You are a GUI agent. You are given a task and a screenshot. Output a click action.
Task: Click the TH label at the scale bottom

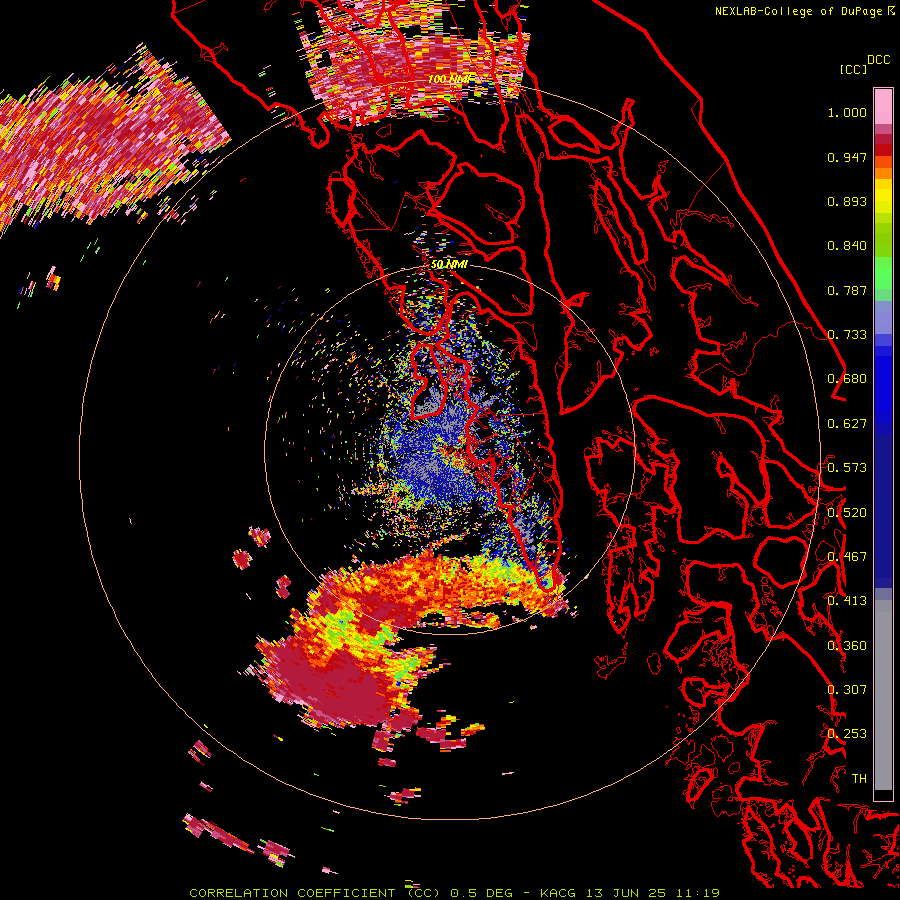click(x=859, y=779)
